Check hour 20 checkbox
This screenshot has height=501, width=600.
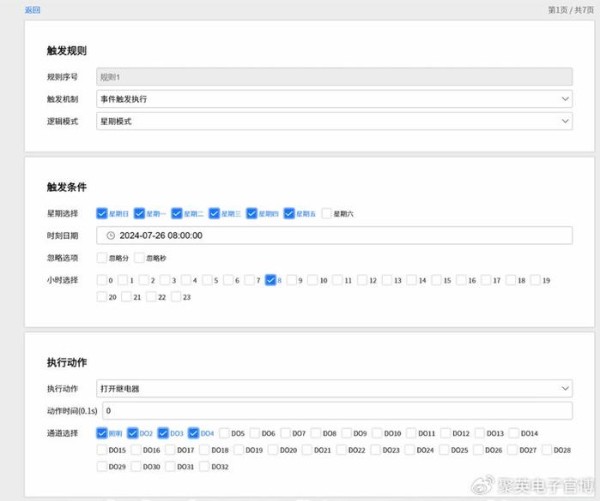click(102, 297)
